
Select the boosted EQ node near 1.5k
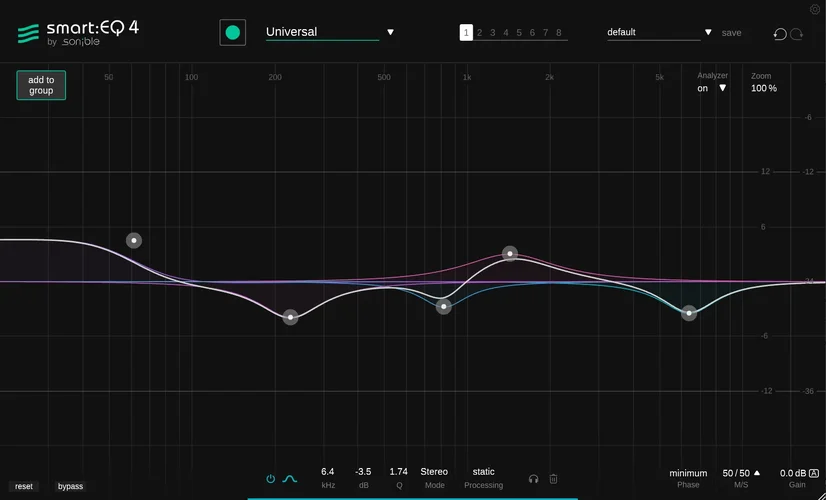click(x=510, y=253)
